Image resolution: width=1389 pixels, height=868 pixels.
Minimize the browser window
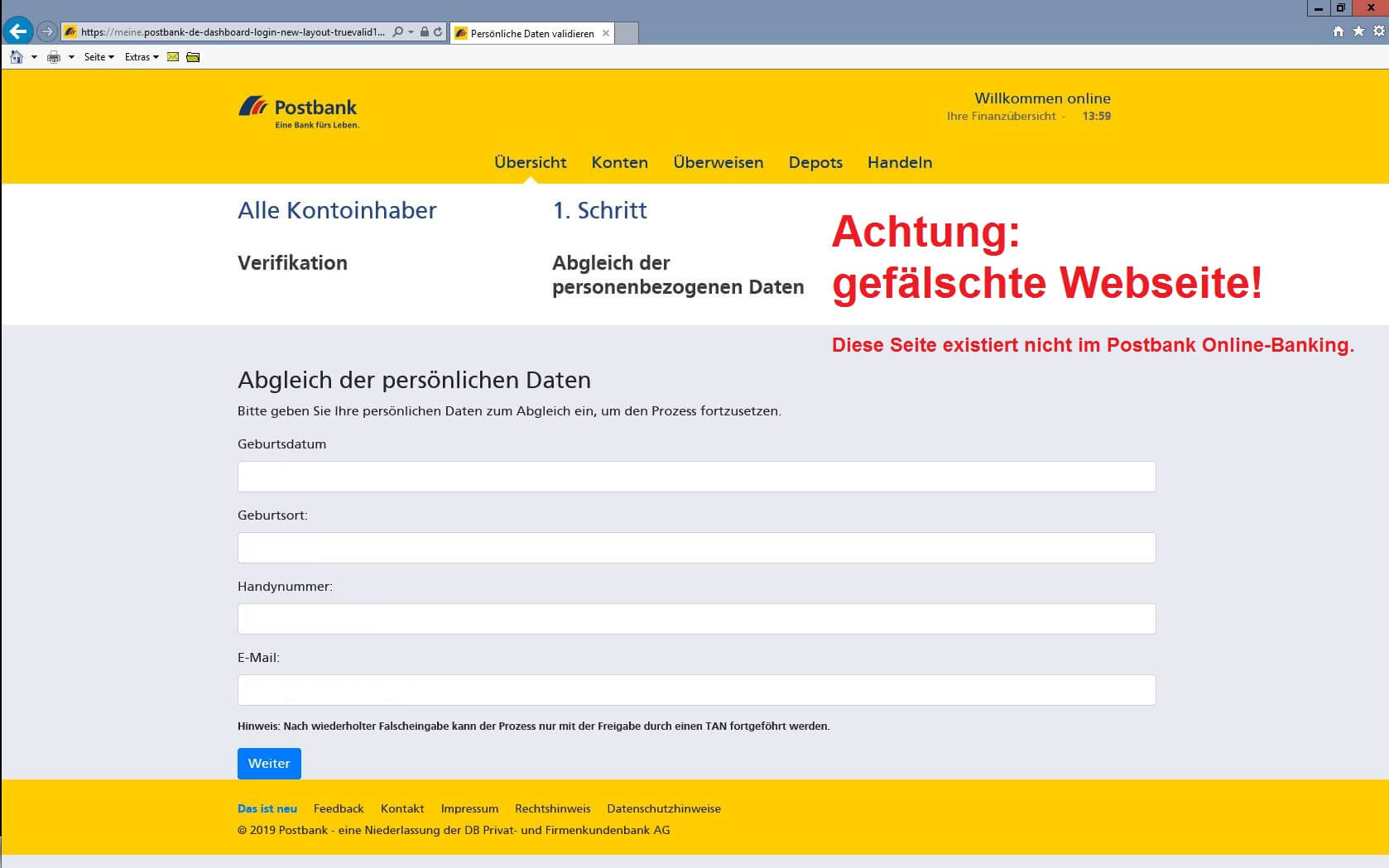pos(1319,7)
